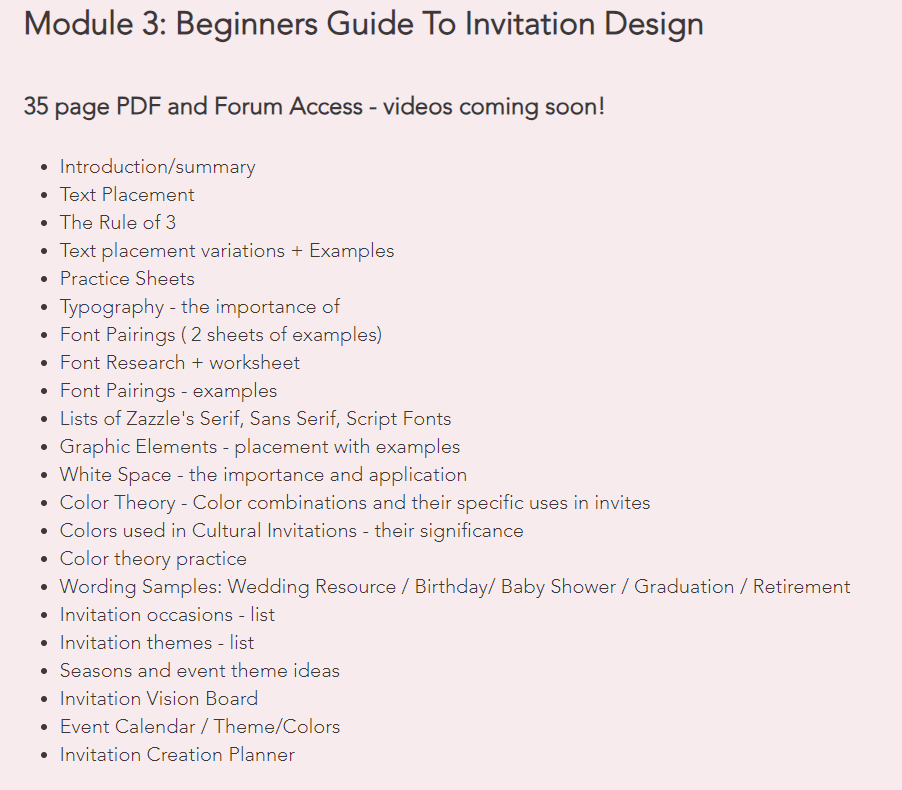
Task: Click the 35 page PDF subheading
Action: 314,107
